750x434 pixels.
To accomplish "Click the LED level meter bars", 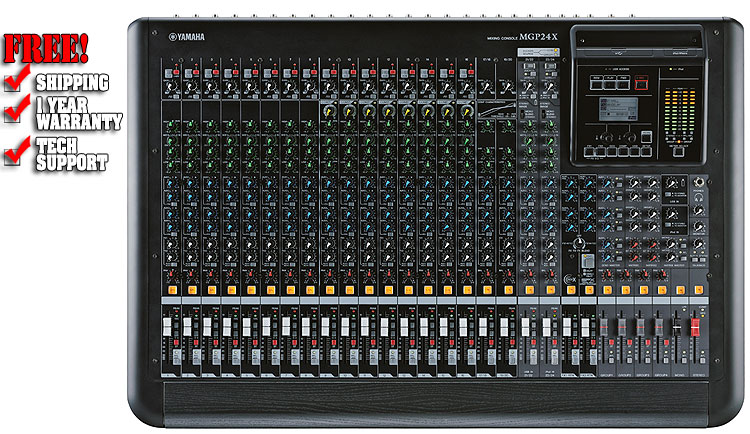I will coord(679,113).
